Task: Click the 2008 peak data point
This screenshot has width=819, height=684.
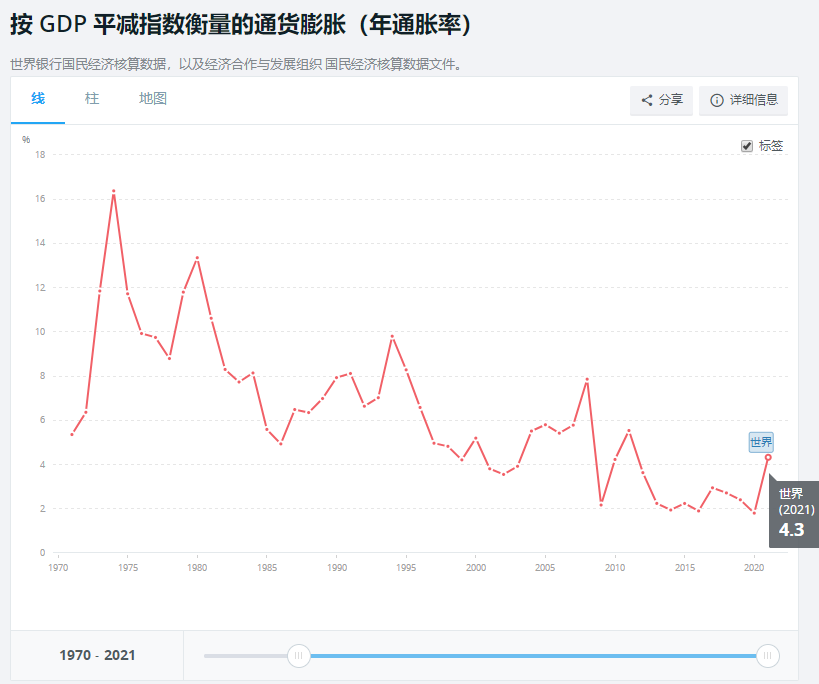Action: pos(587,379)
